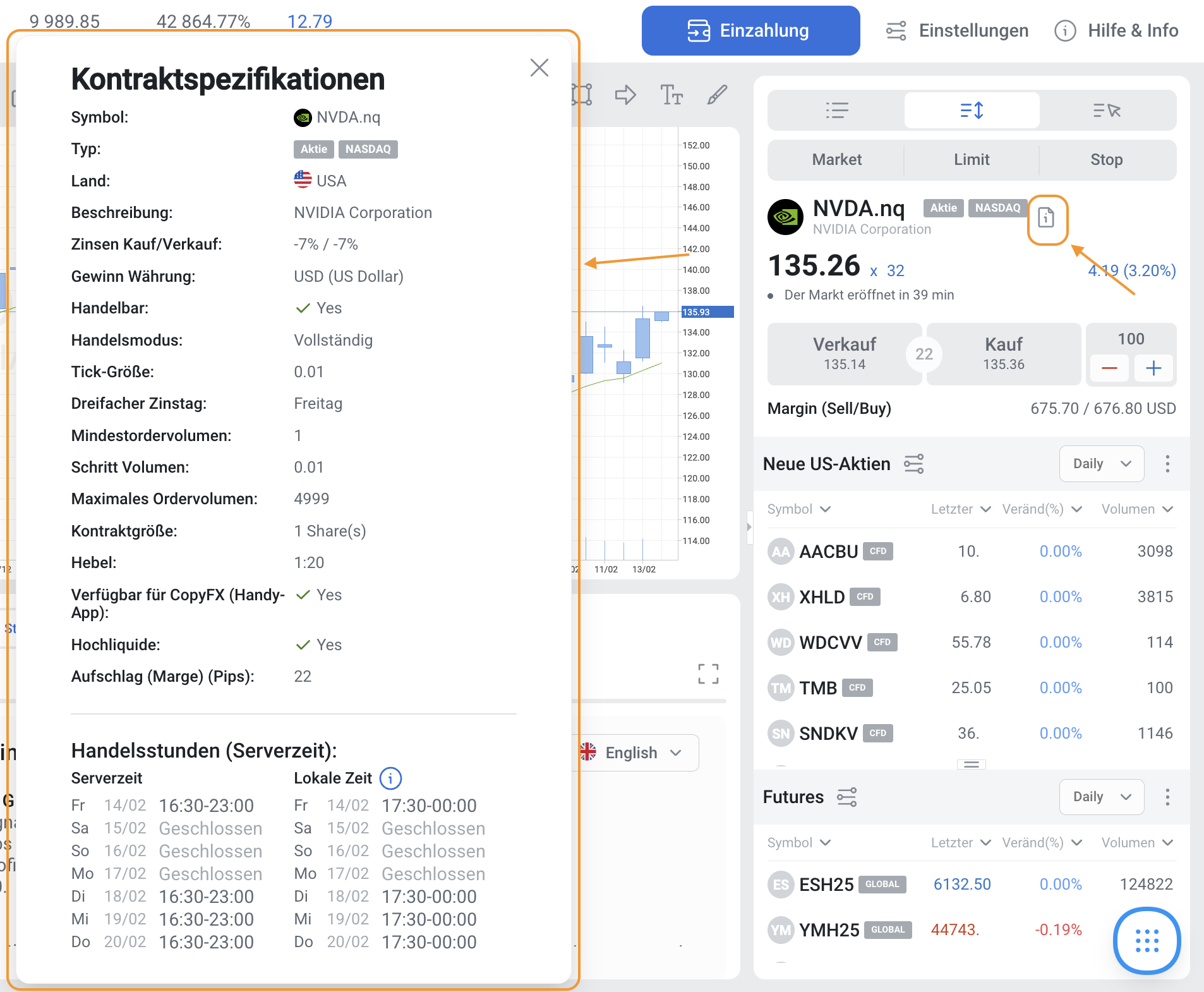
Task: Close the Kontraktspezifikationen dialog
Action: (539, 68)
